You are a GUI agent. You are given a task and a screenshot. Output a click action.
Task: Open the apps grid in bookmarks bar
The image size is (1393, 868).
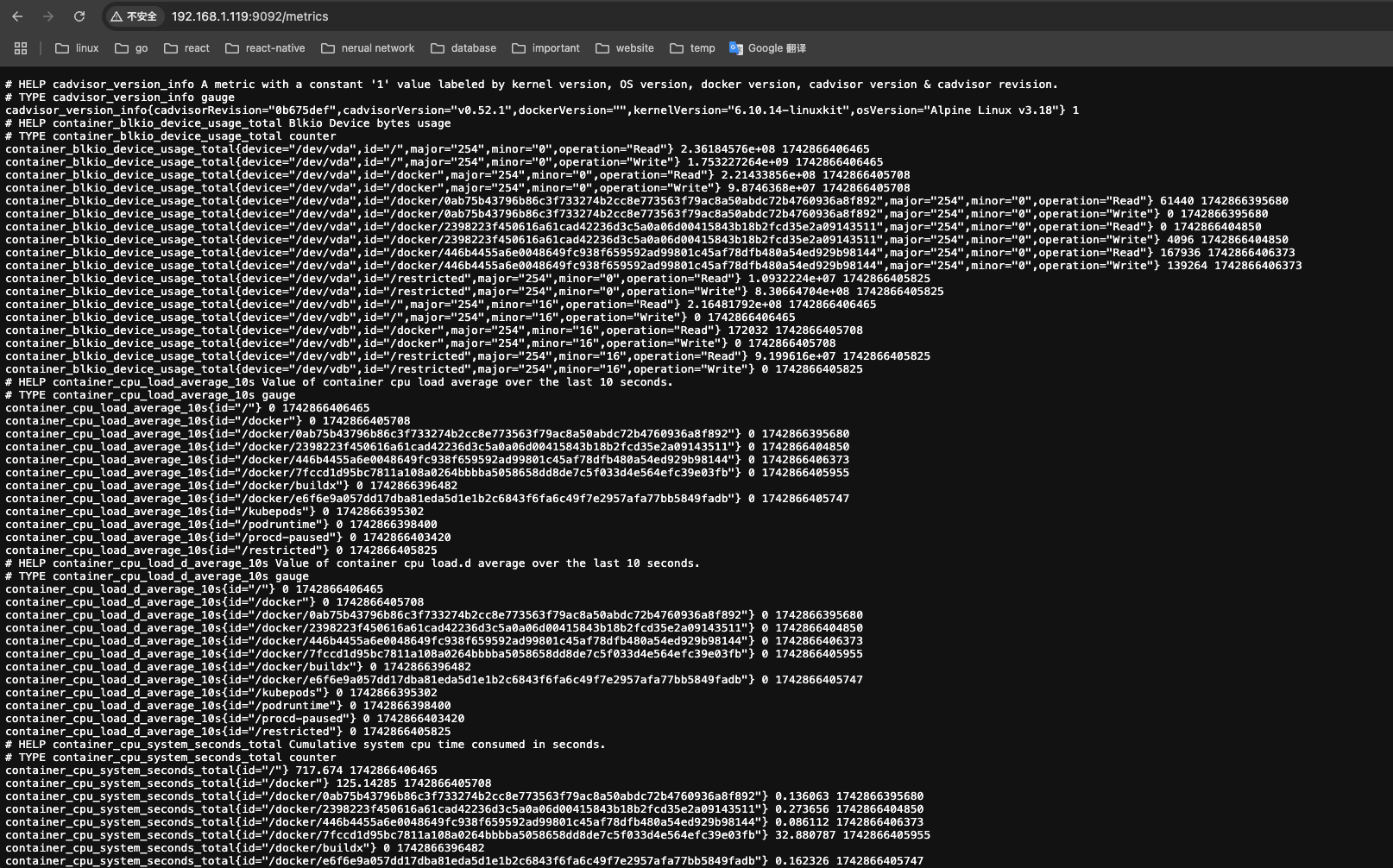[x=21, y=48]
